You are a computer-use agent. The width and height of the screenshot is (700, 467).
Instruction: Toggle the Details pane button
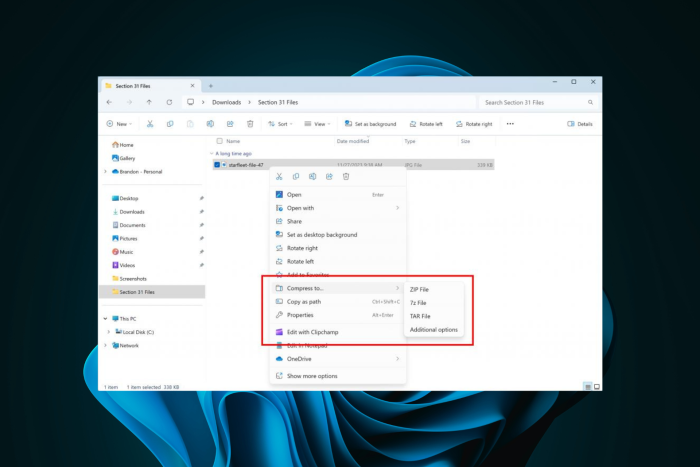pos(580,124)
